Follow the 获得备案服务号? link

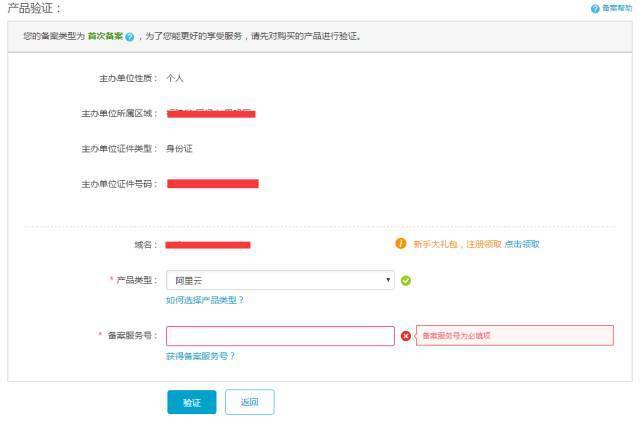click(201, 355)
